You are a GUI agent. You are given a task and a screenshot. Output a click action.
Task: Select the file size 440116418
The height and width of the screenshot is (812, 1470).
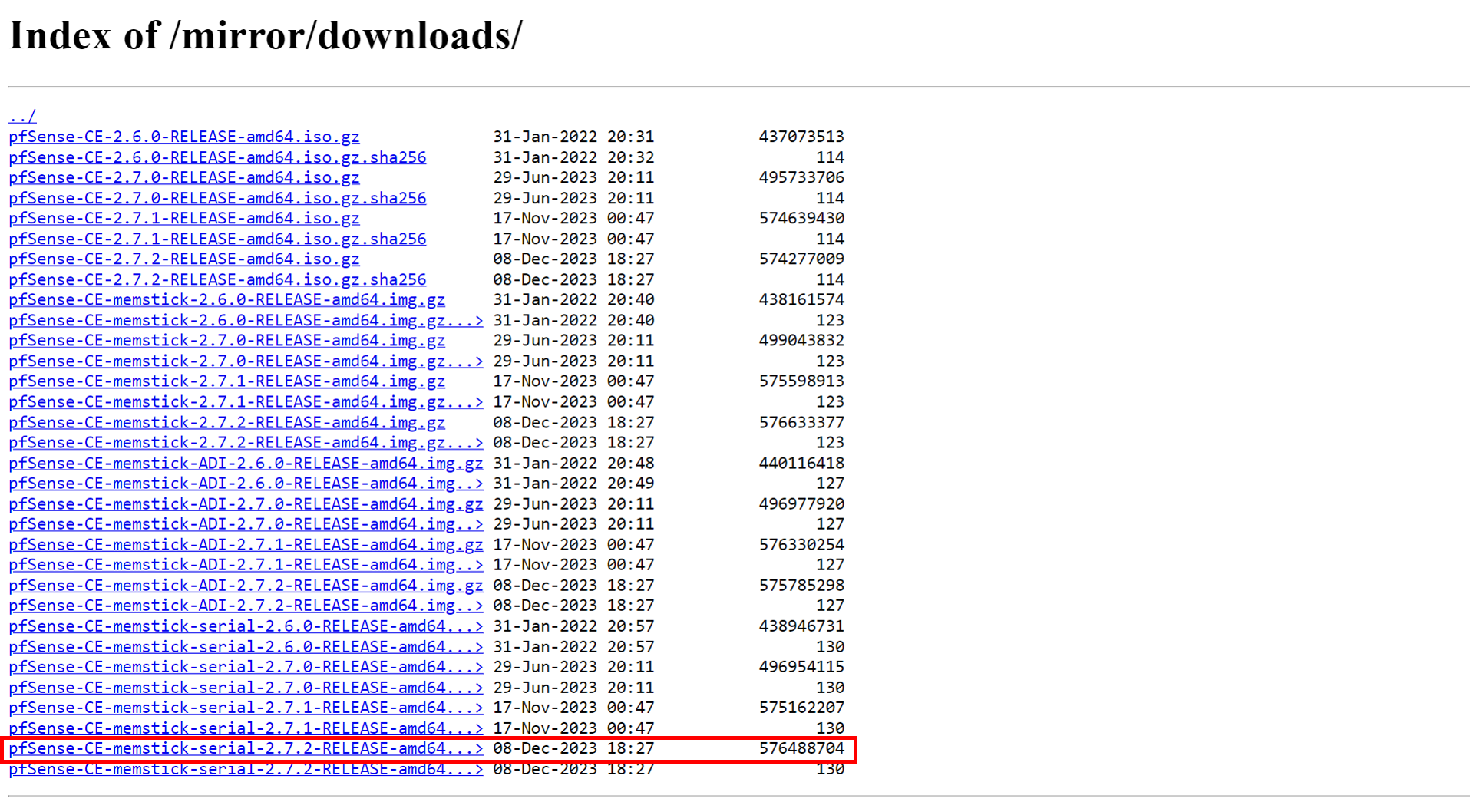click(801, 463)
